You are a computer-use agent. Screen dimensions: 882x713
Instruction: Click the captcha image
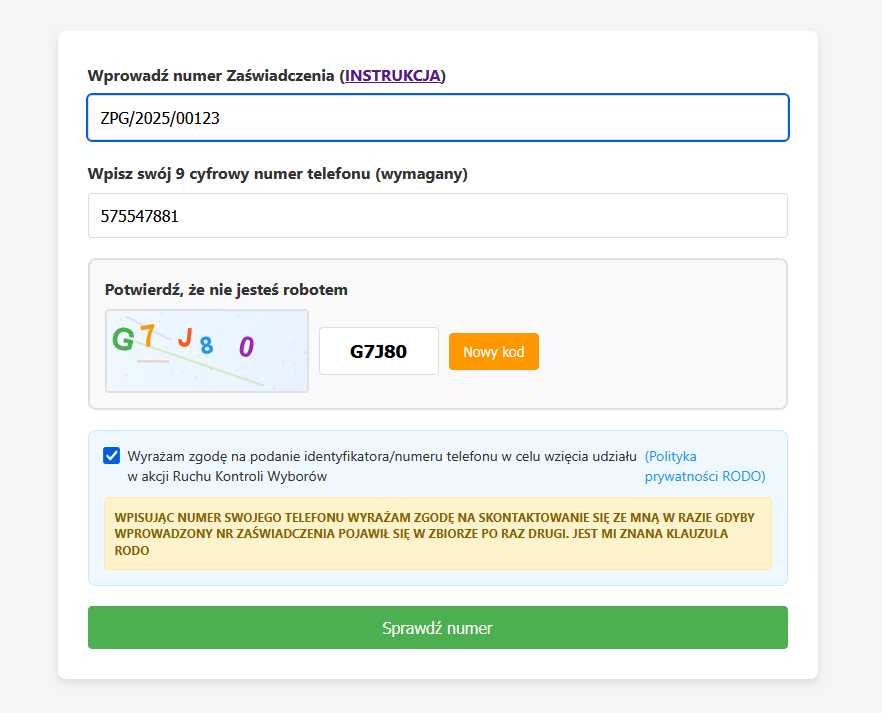click(x=207, y=351)
